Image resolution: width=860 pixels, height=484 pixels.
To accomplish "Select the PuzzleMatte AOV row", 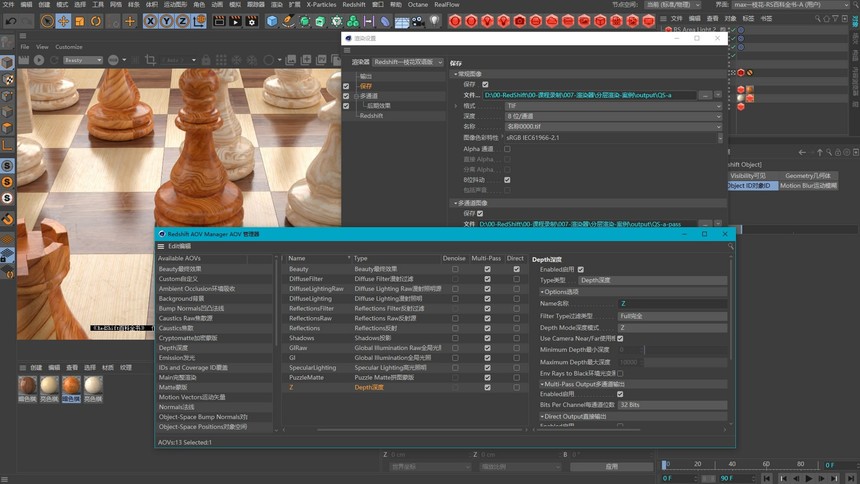I will click(403, 378).
